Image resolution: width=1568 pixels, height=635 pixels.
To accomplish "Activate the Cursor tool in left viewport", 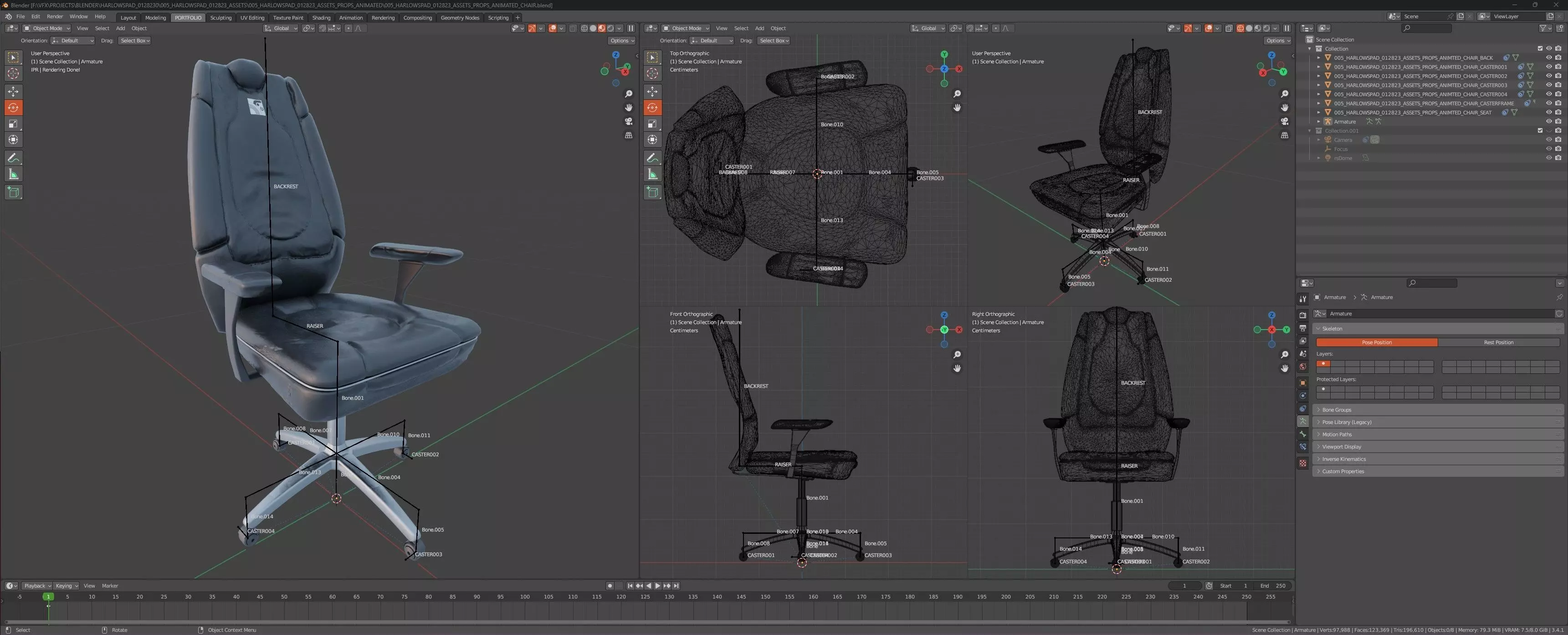I will point(13,74).
